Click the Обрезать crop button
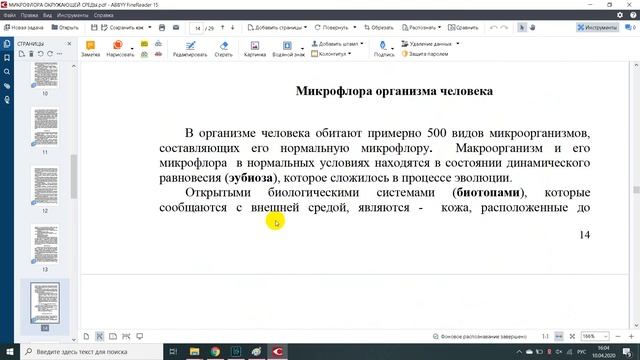Screen dimensions: 640x360 (379, 27)
